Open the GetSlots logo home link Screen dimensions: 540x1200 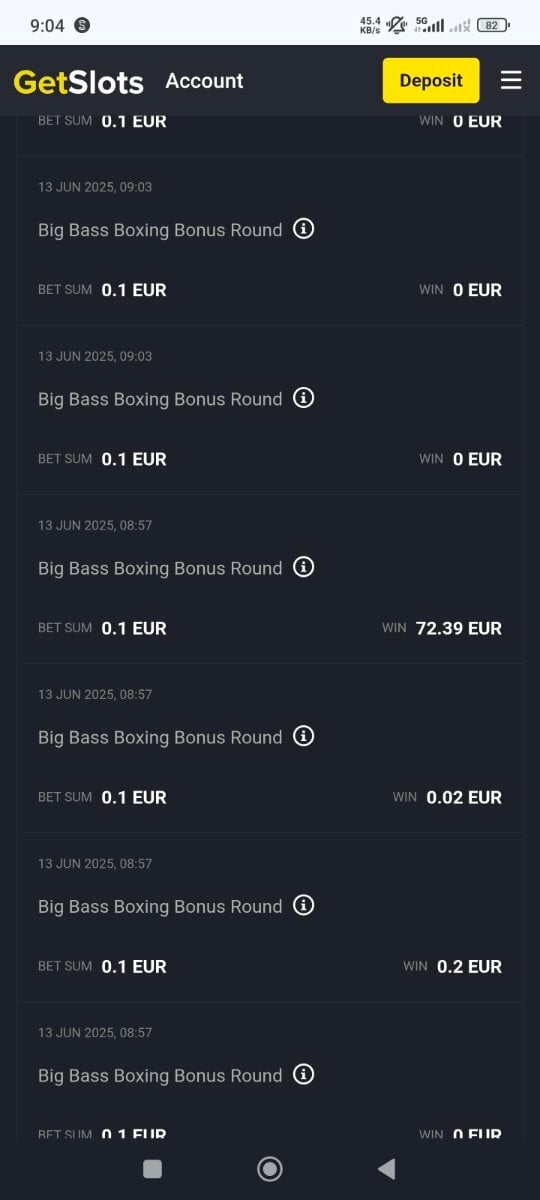coord(79,81)
